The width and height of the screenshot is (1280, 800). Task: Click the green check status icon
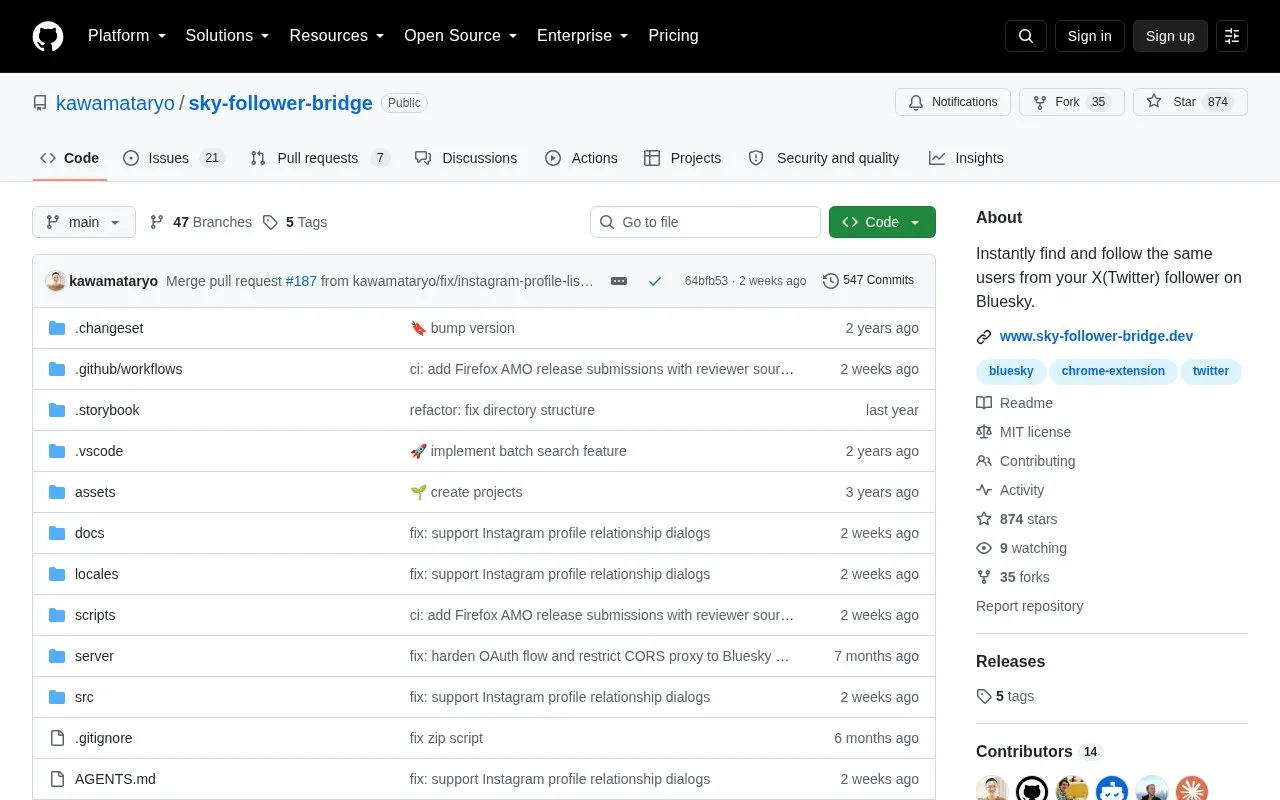point(655,281)
